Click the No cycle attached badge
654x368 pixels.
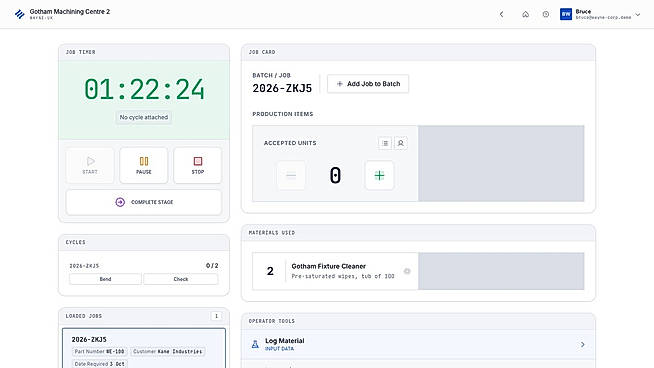[x=144, y=117]
